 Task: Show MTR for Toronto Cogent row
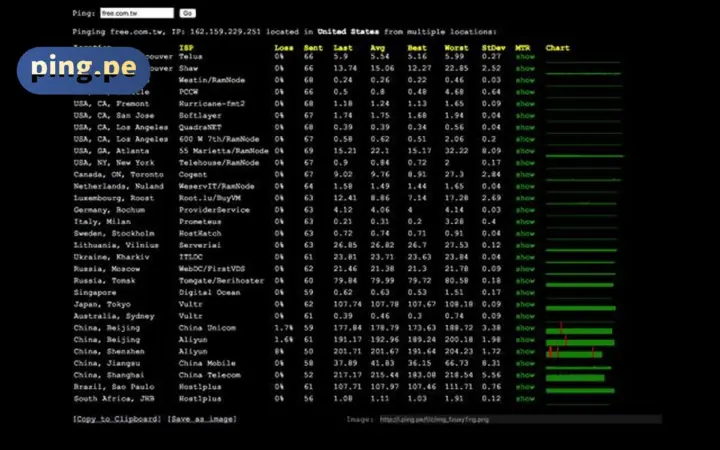pos(525,174)
